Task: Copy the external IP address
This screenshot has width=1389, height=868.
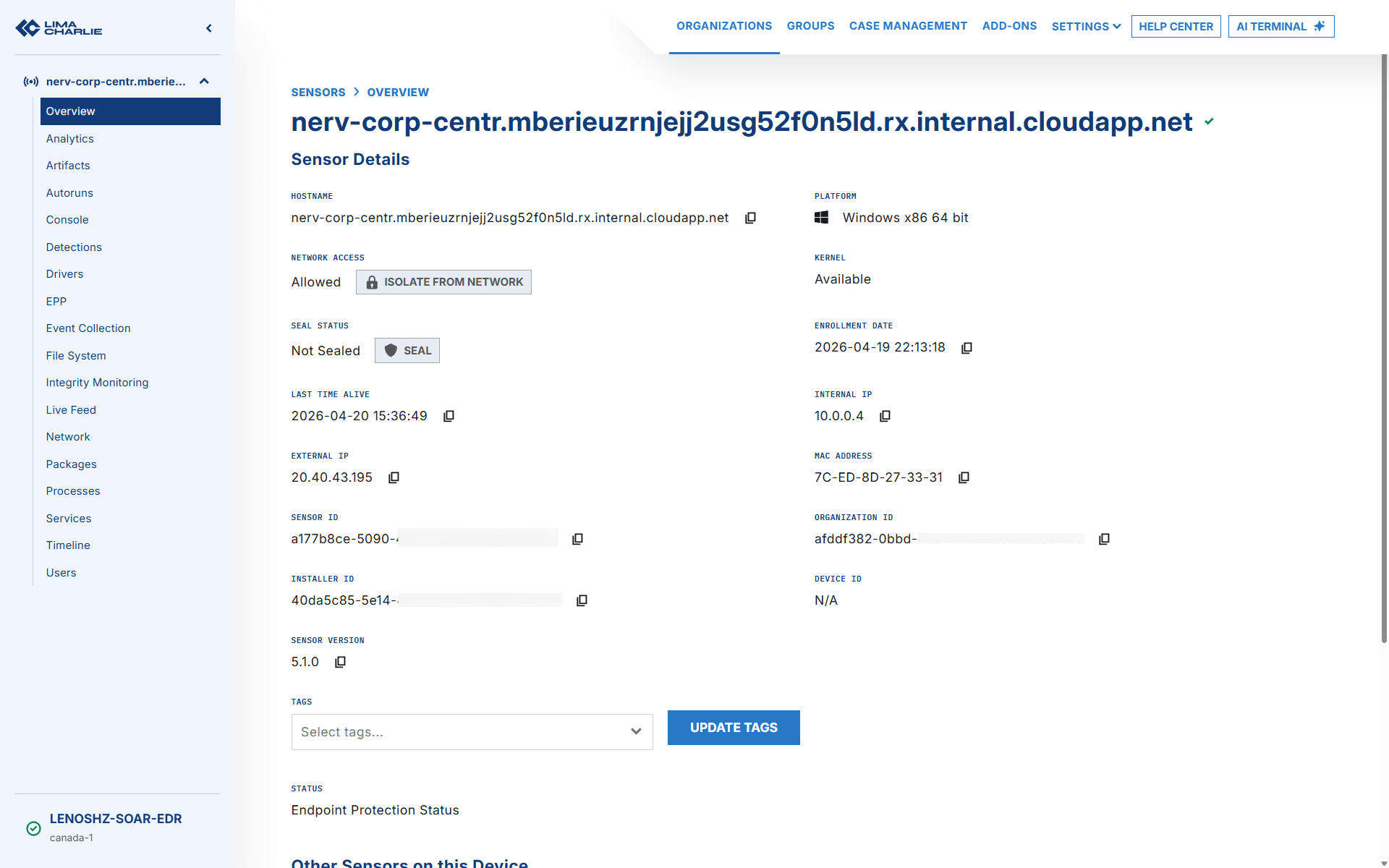Action: click(x=394, y=477)
